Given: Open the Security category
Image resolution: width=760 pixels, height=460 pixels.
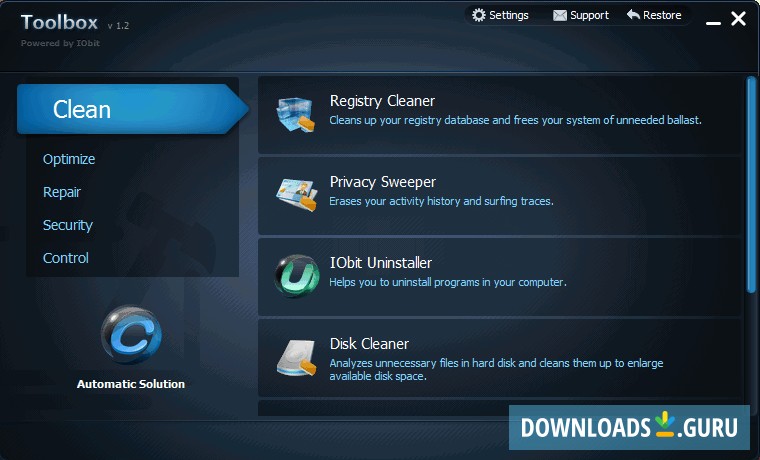Looking at the screenshot, I should click(67, 225).
